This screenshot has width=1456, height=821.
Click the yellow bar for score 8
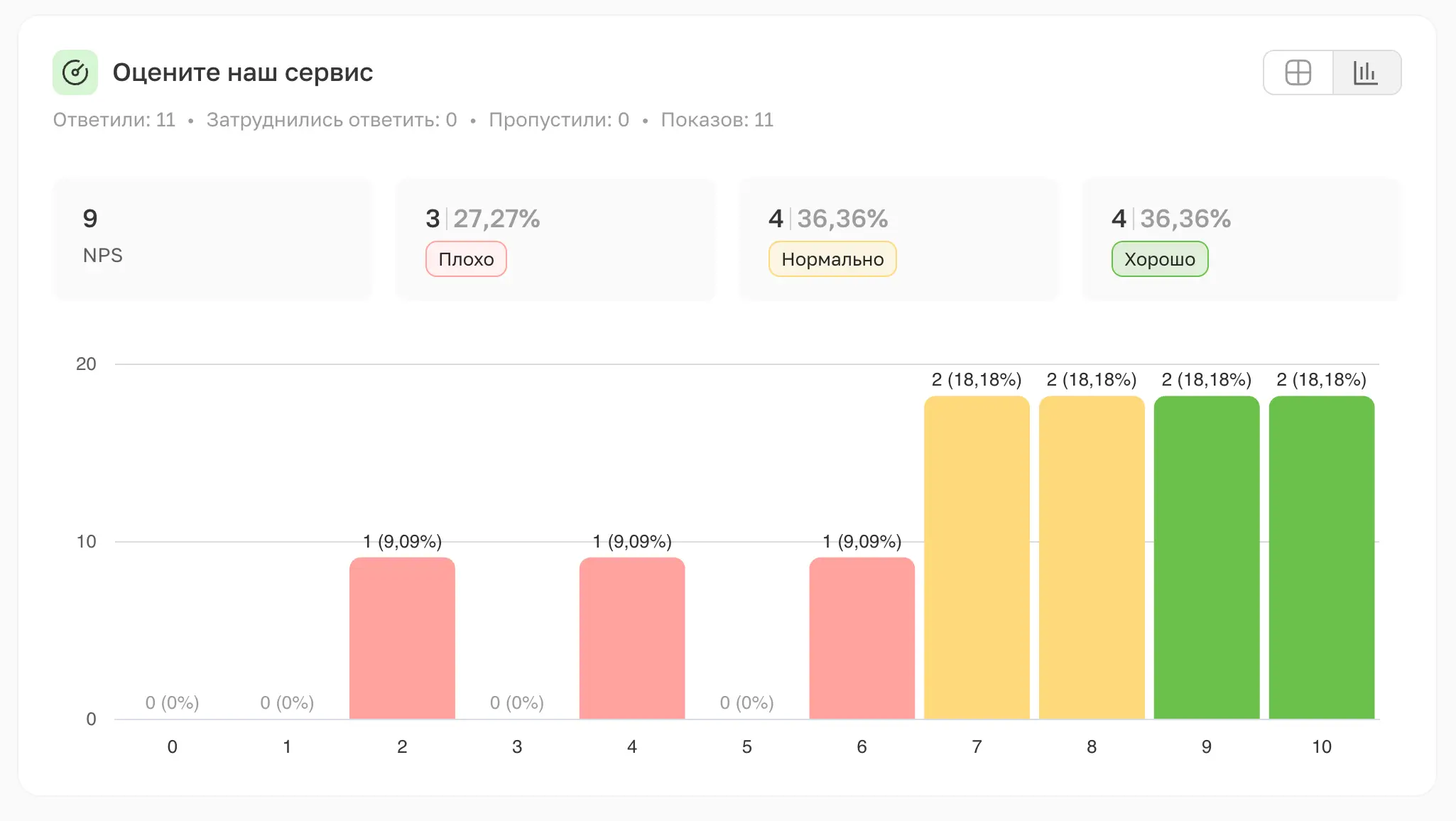[1092, 558]
